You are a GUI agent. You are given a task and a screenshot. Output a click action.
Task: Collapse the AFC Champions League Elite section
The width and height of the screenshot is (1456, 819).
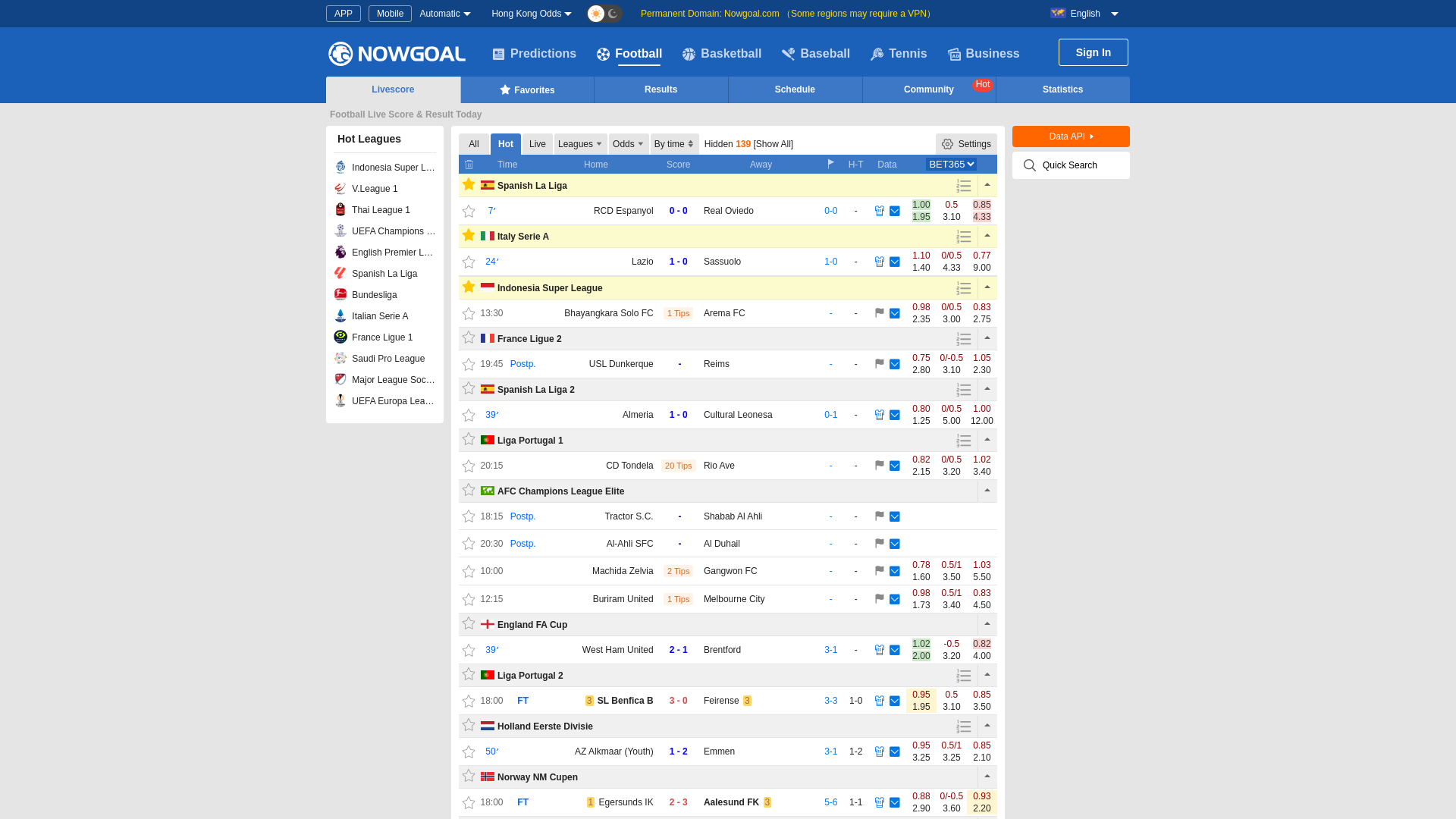click(x=987, y=491)
